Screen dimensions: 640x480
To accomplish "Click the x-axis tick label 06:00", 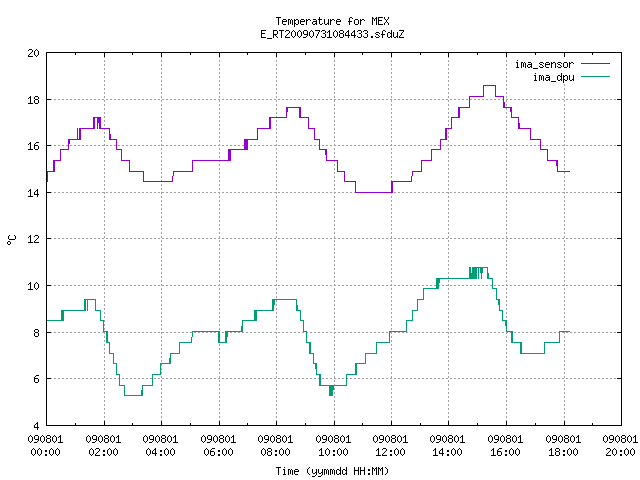I will [x=218, y=452].
